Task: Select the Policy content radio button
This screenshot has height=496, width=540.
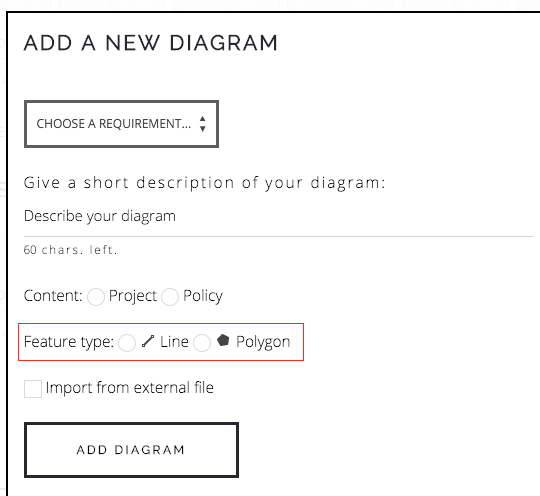Action: click(170, 297)
